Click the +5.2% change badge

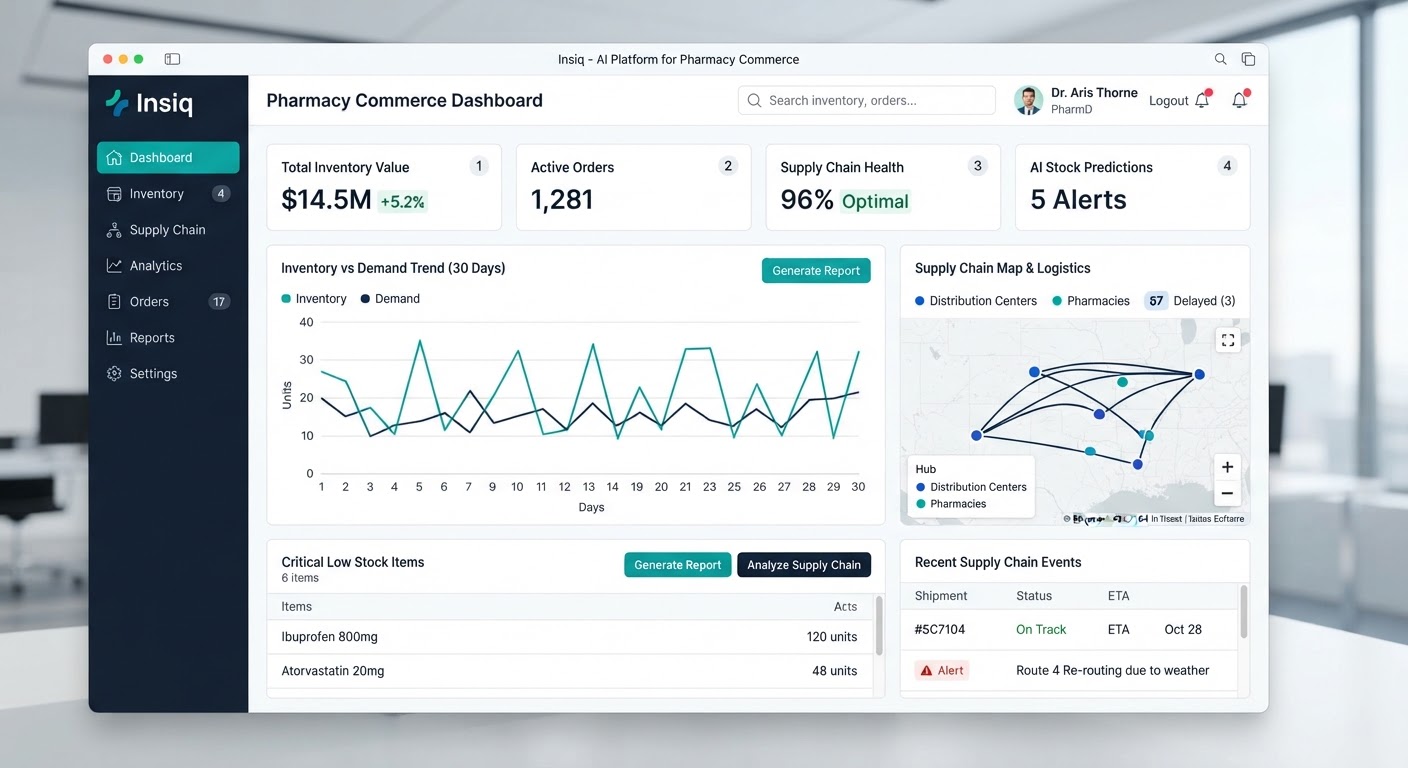click(403, 202)
